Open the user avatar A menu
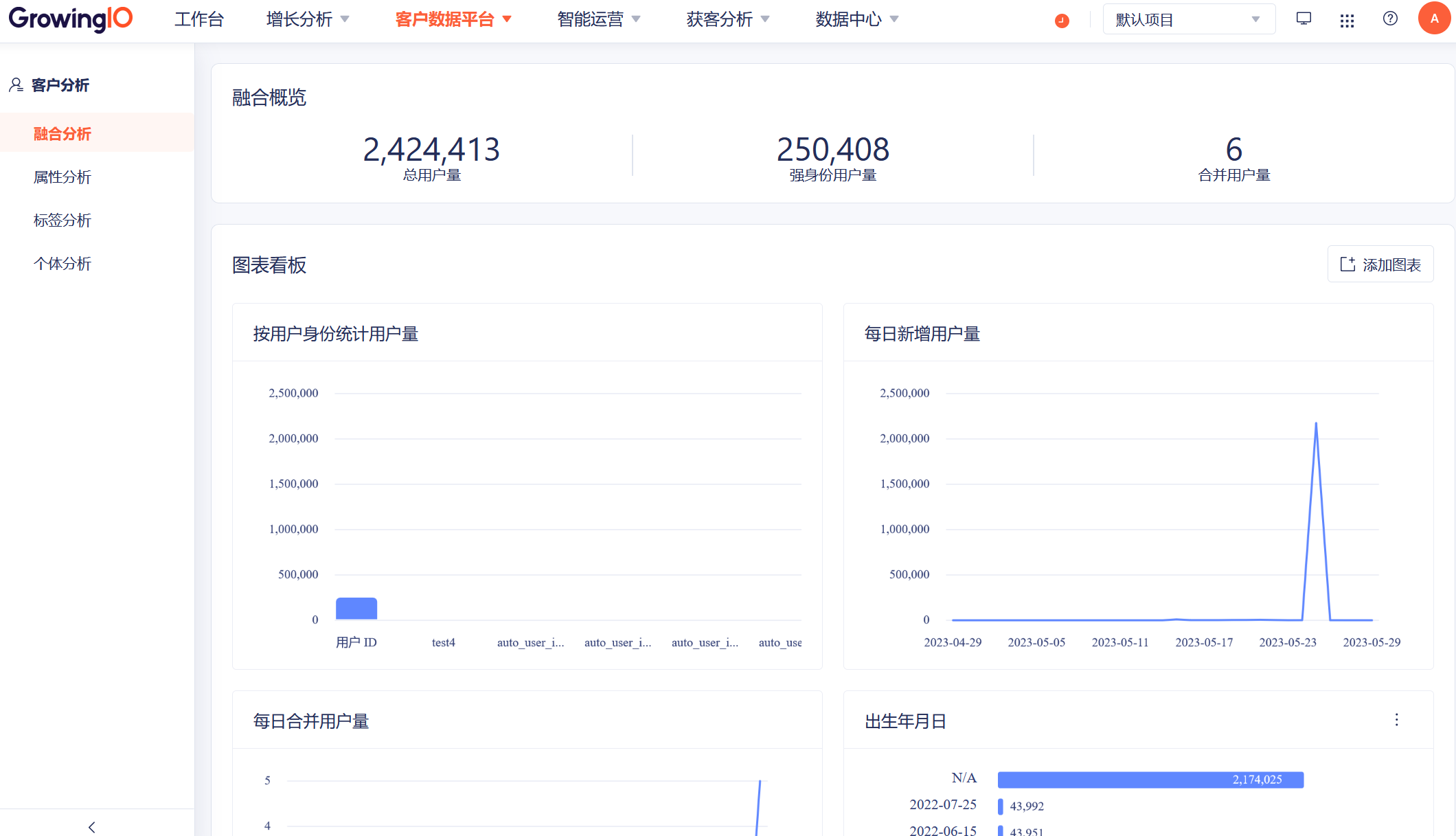 coord(1434,19)
